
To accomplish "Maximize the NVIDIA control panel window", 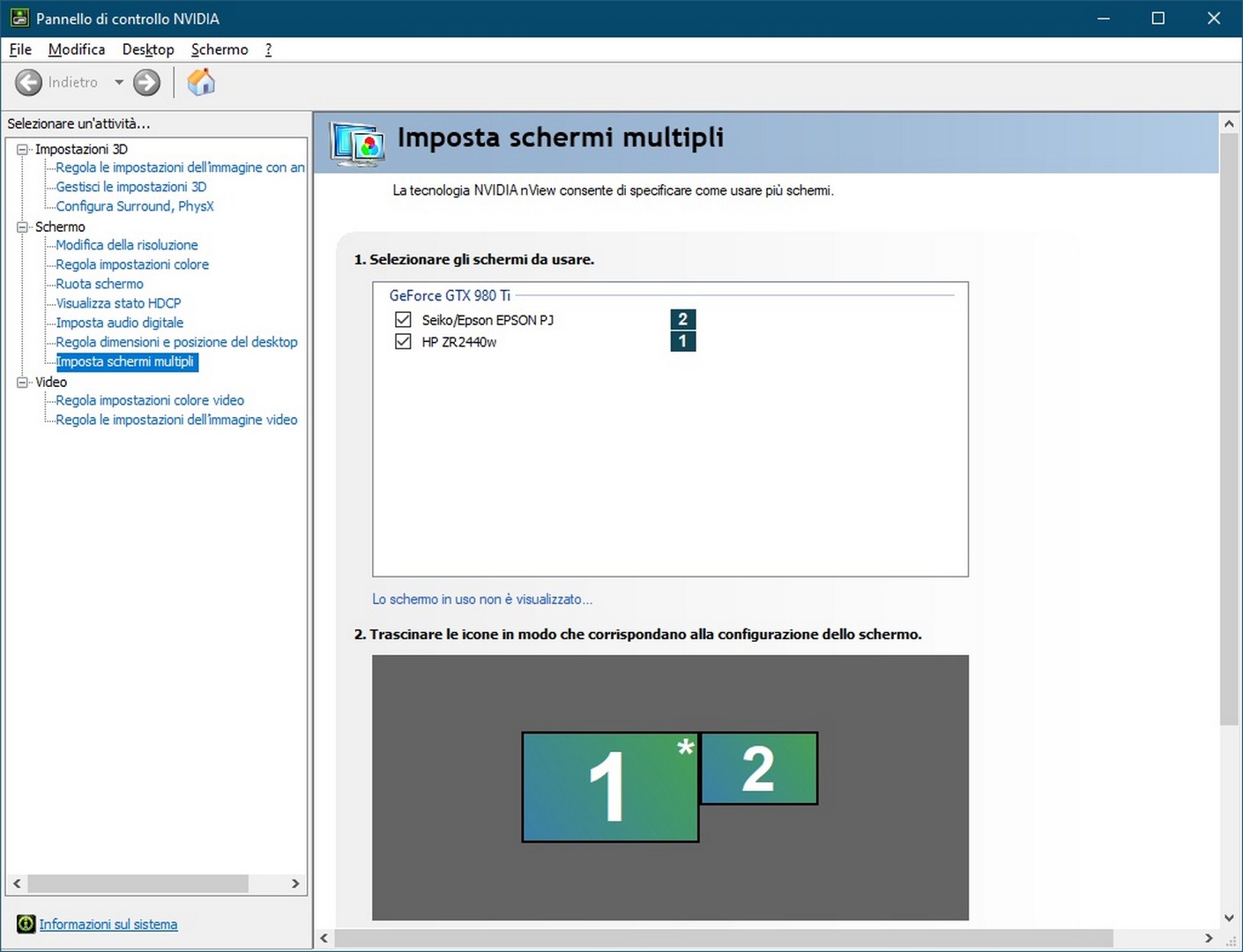I will tap(1158, 18).
